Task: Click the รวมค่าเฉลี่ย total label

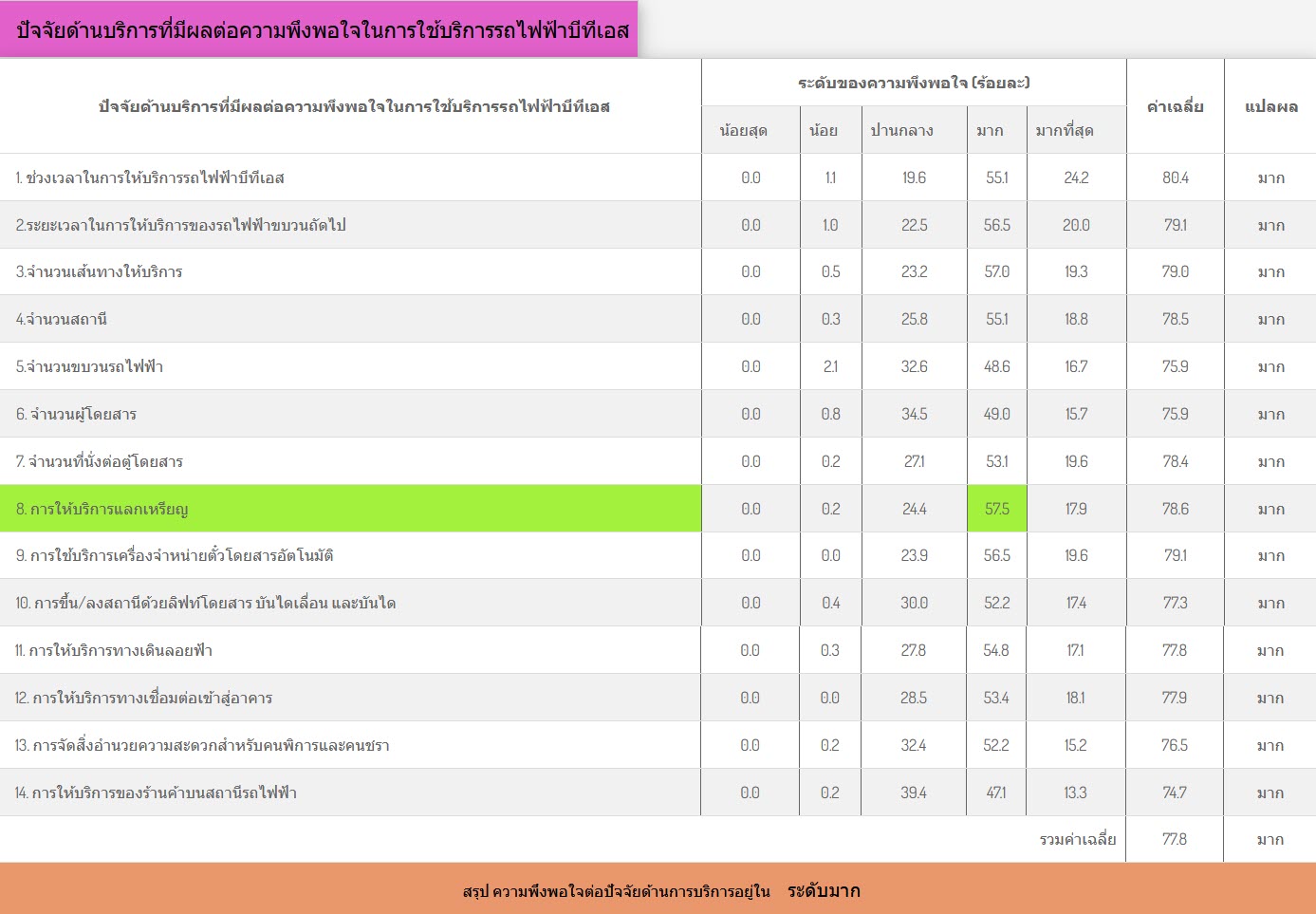Action: coord(1077,839)
